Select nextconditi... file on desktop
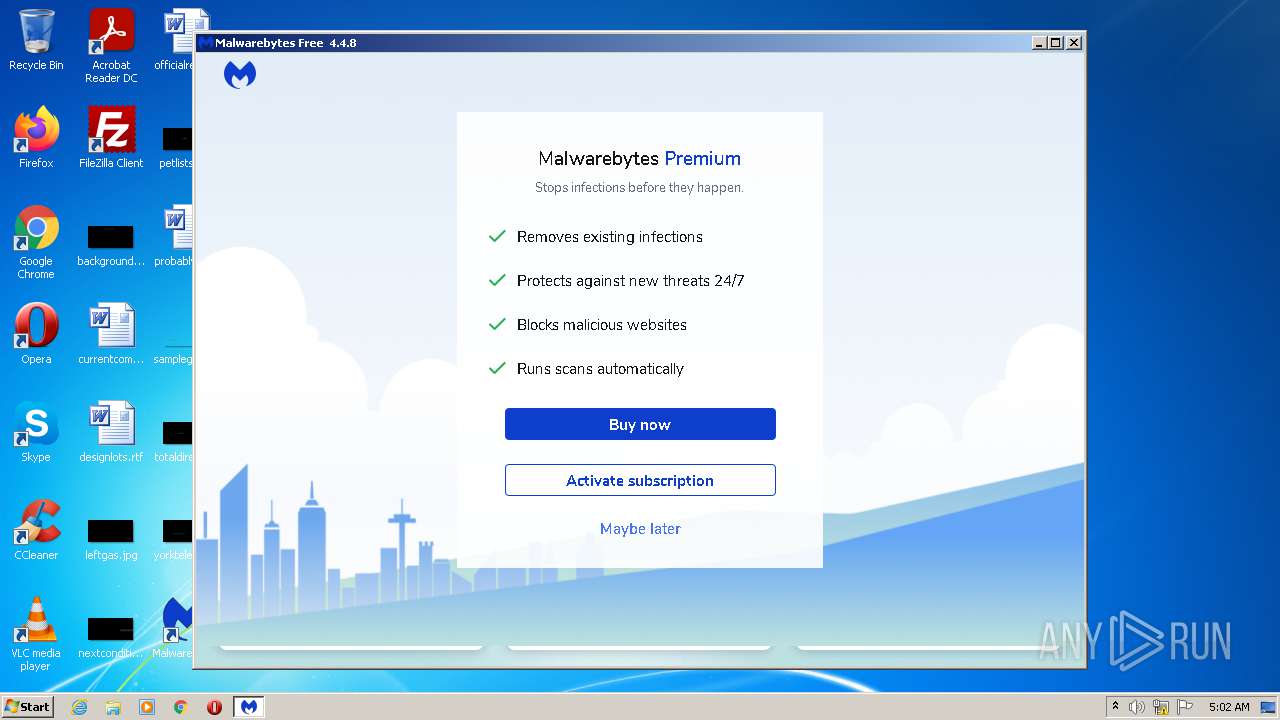1280x720 pixels. pyautogui.click(x=111, y=636)
